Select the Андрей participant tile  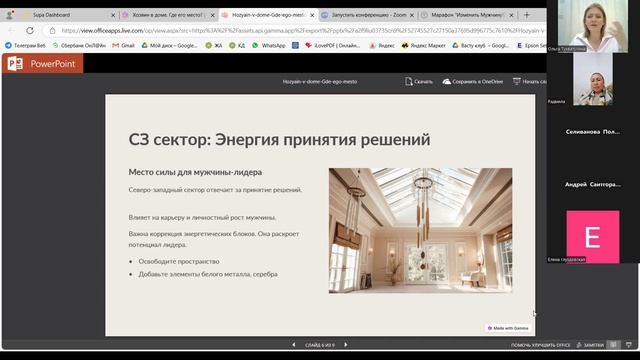click(x=593, y=184)
